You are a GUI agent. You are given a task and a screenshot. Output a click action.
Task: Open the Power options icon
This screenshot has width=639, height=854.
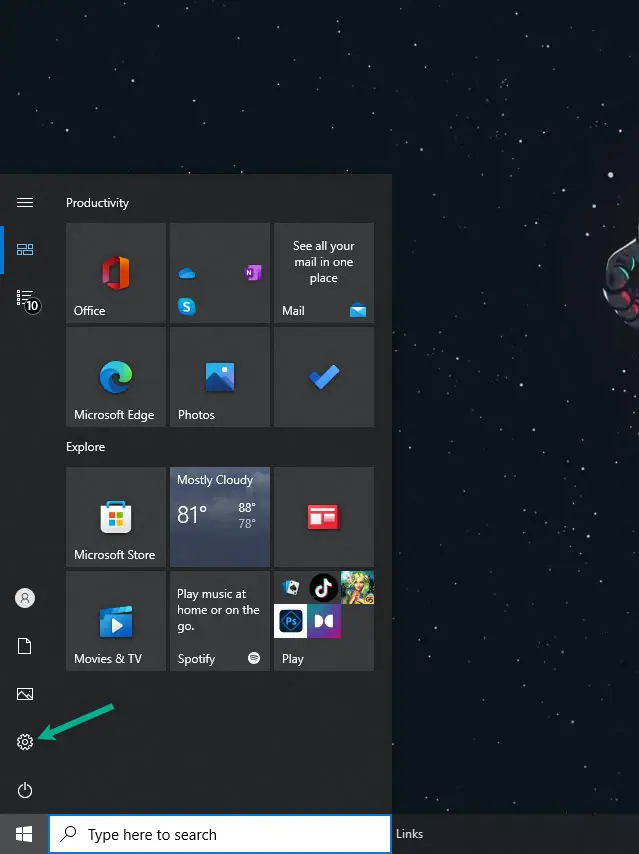tap(25, 790)
